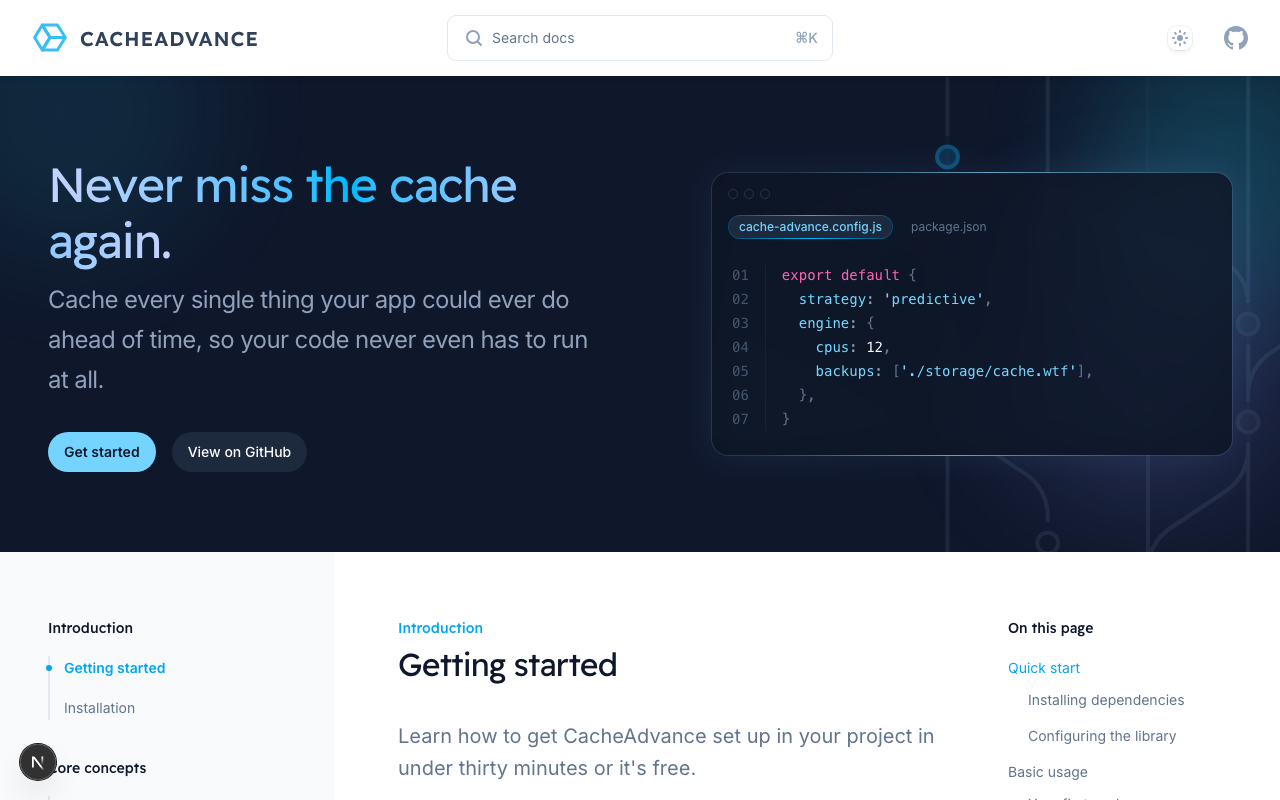Click the ⌘K shortcut hint in search bar
This screenshot has width=1280, height=800.
(806, 37)
